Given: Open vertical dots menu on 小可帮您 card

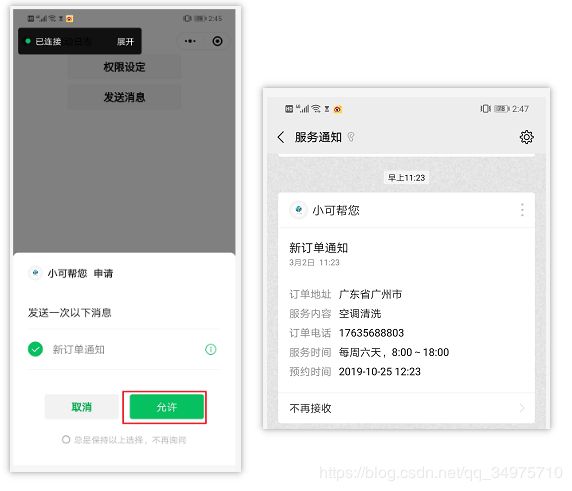Looking at the screenshot, I should tap(522, 210).
